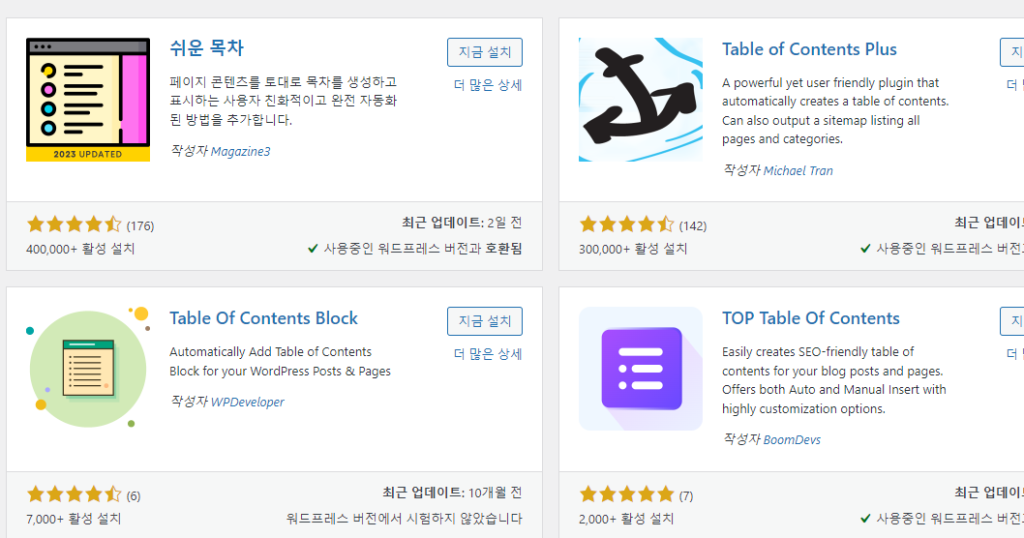Open the TOP Table Of Contents title link
Image resolution: width=1024 pixels, height=538 pixels.
[x=810, y=319]
